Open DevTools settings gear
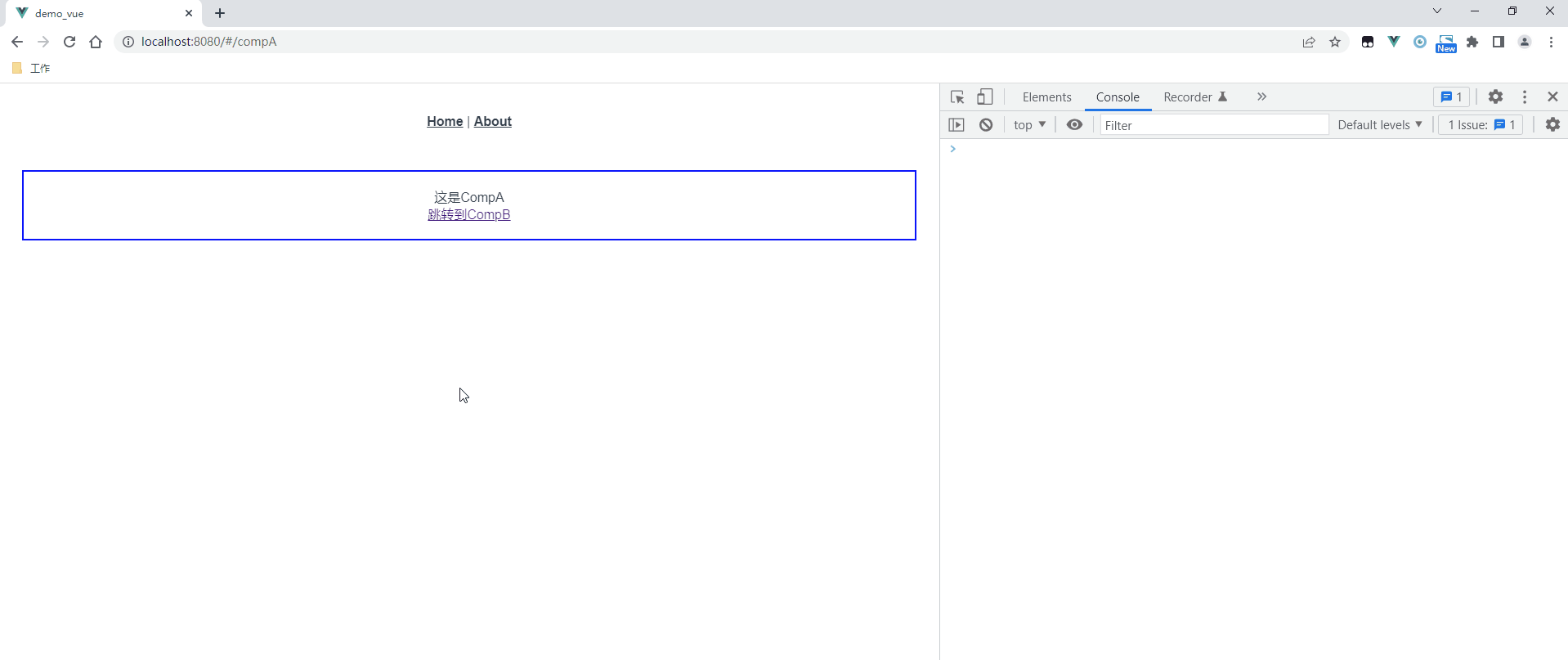 click(x=1495, y=97)
